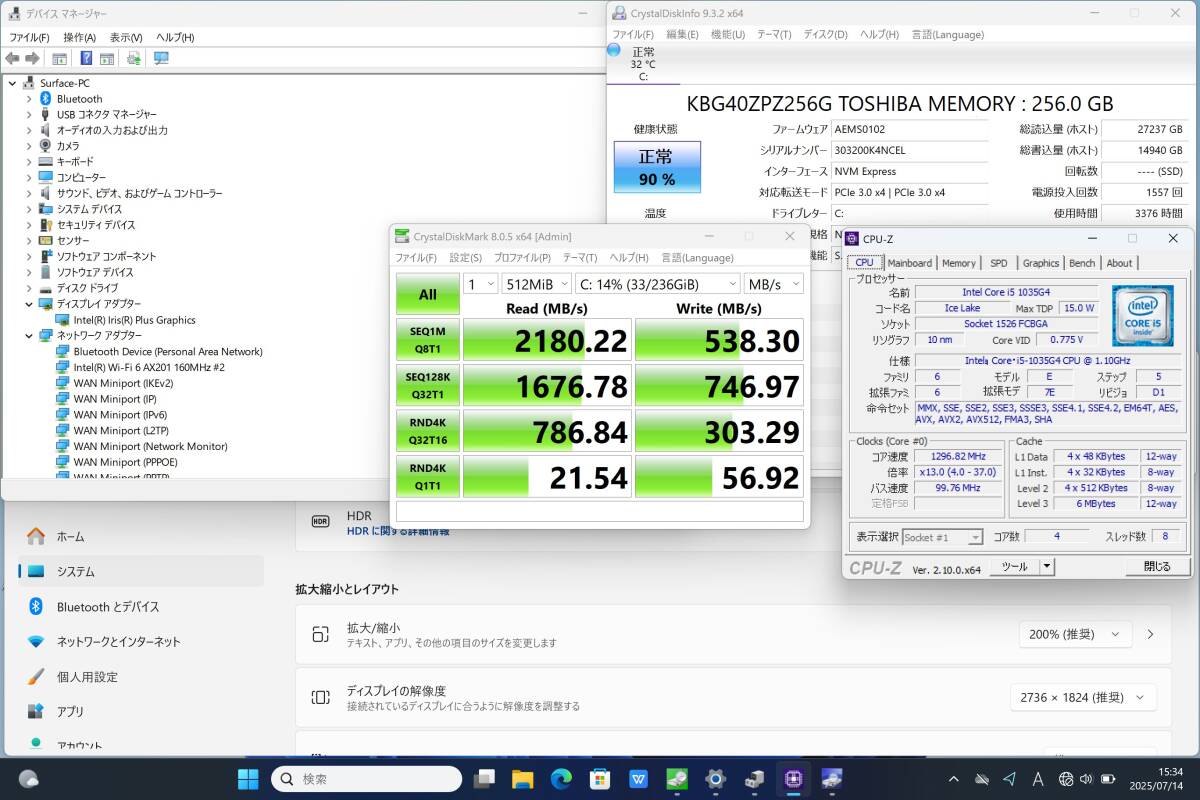Show hidden system tray icons chevron

click(956, 778)
